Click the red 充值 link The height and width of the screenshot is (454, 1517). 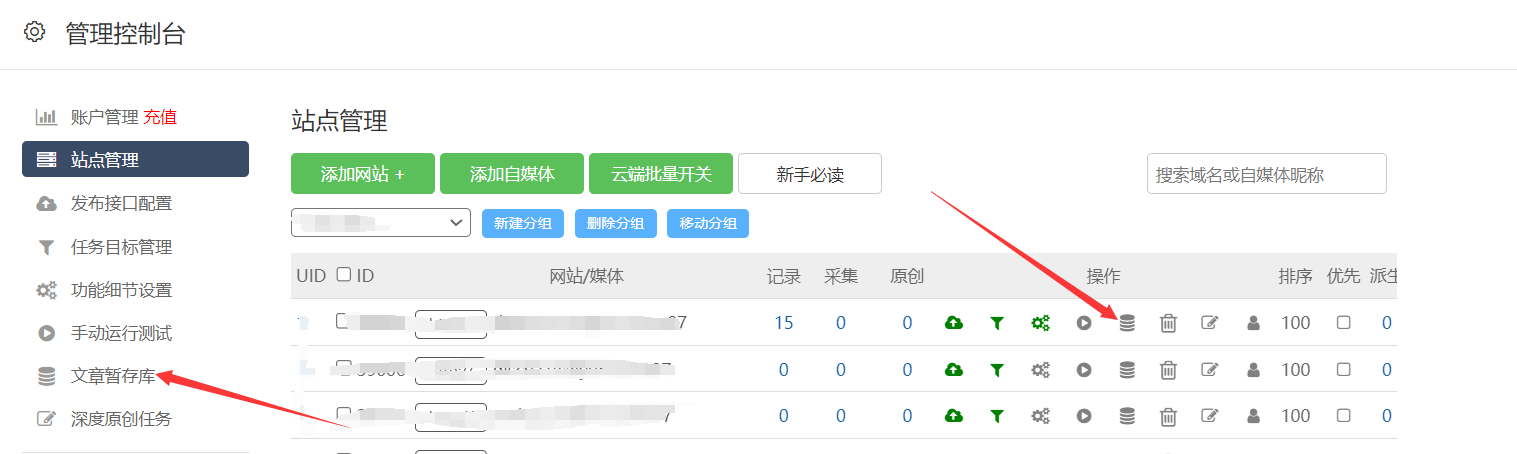click(x=160, y=117)
